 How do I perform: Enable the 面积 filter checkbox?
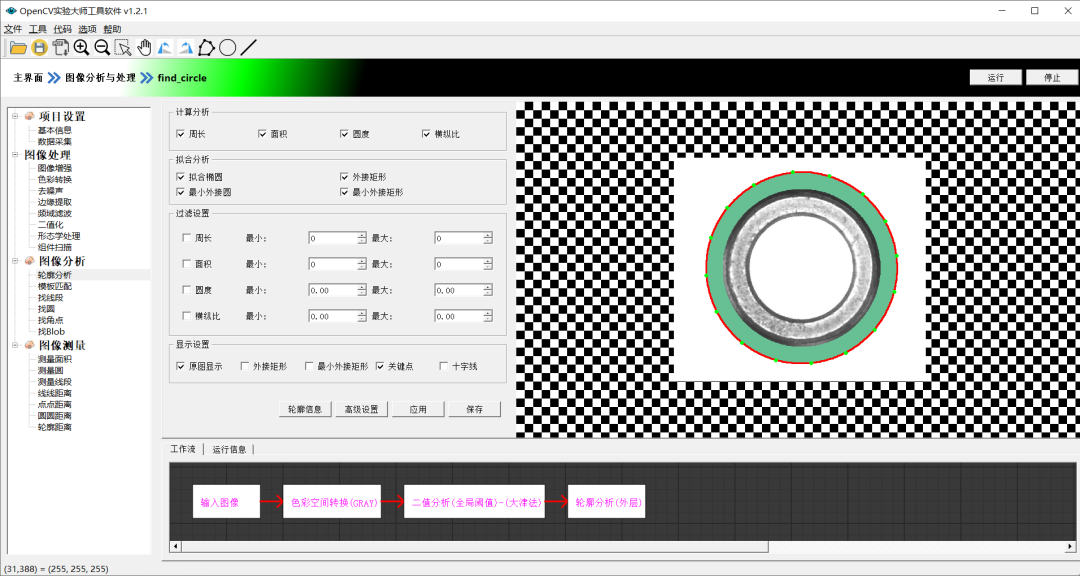point(186,264)
